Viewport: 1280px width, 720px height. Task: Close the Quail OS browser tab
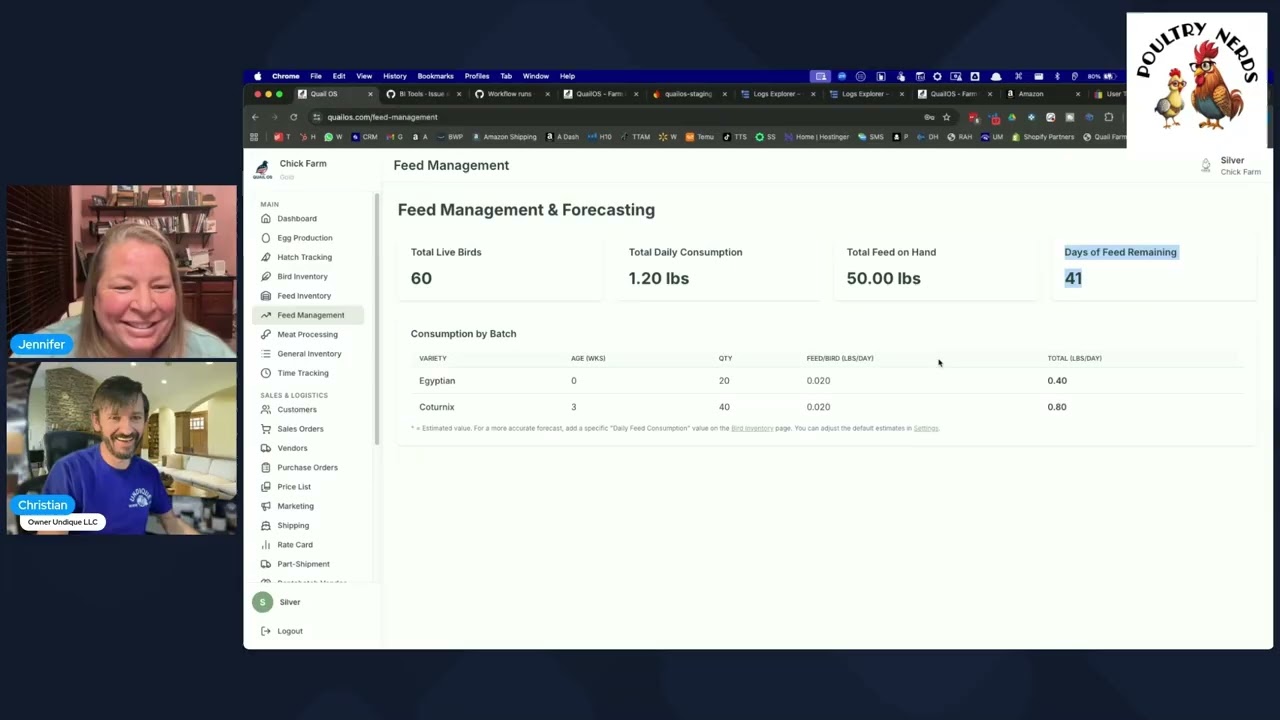[x=370, y=94]
